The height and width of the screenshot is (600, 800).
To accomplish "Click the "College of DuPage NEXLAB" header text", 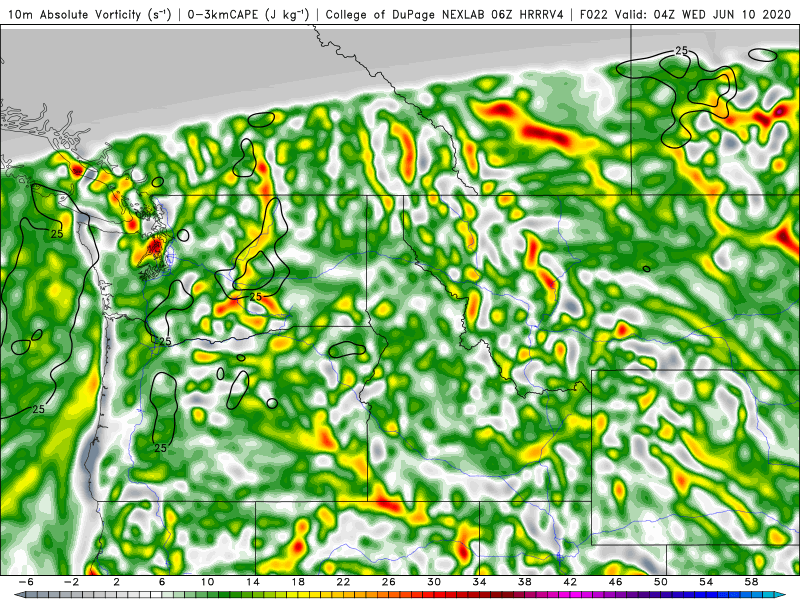I will pos(406,14).
